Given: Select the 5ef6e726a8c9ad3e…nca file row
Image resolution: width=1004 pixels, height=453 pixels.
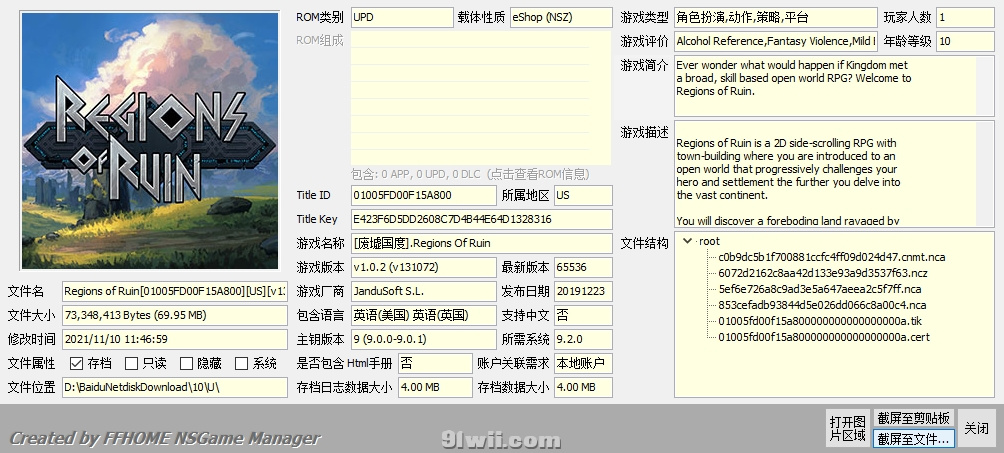Looking at the screenshot, I should (820, 289).
